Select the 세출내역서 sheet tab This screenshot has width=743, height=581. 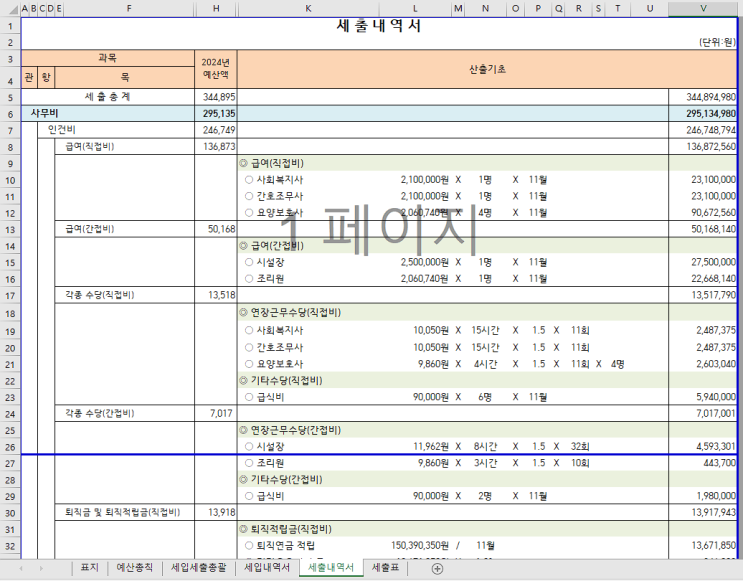(331, 567)
